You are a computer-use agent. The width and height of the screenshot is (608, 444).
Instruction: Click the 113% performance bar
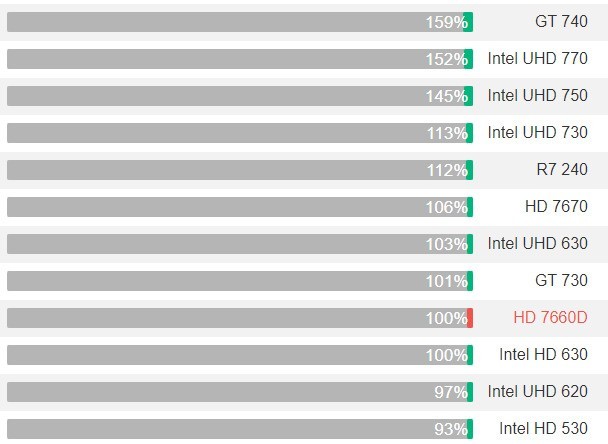(240, 133)
